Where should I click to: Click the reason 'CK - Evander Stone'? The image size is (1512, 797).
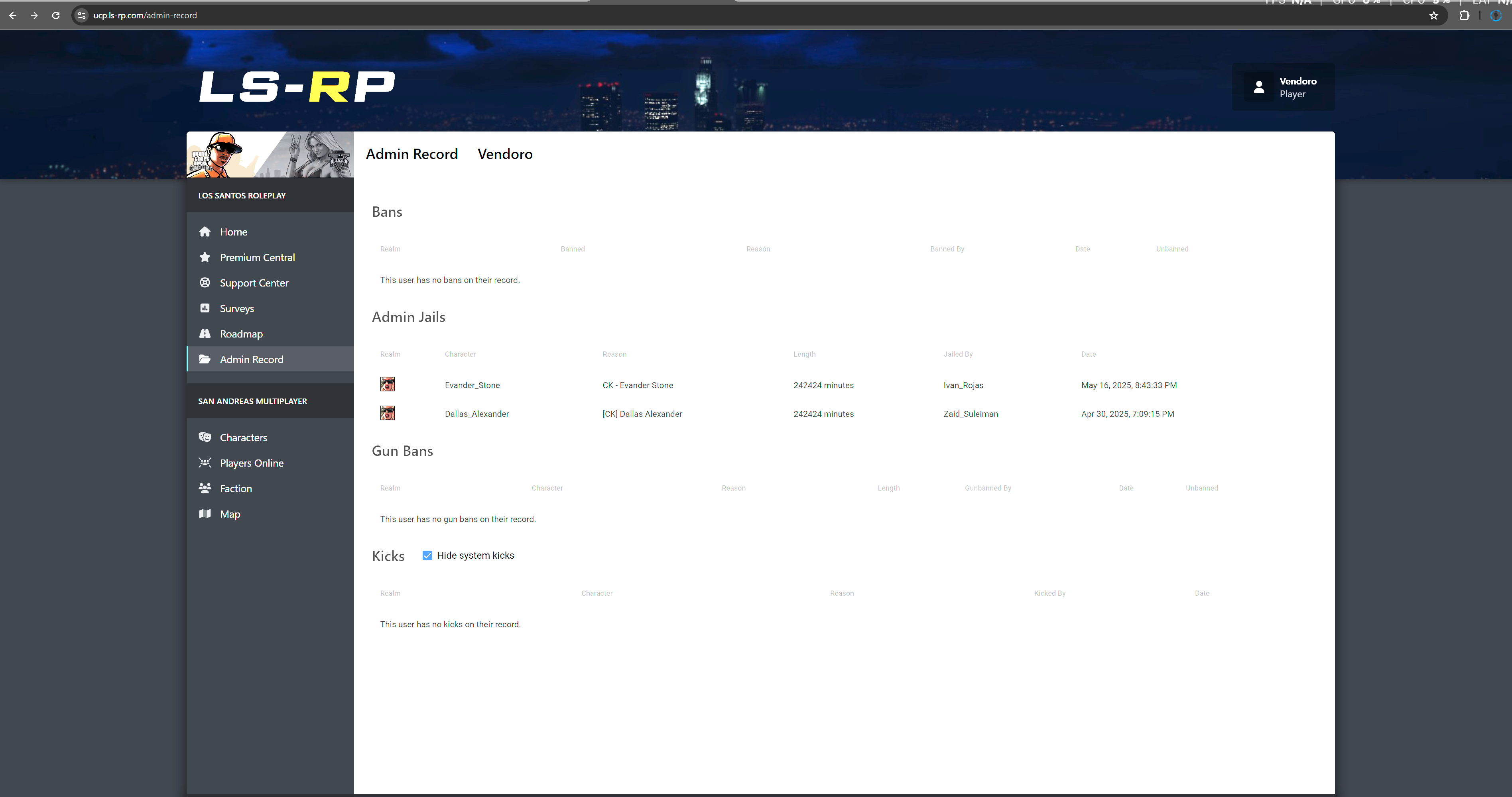click(x=638, y=385)
